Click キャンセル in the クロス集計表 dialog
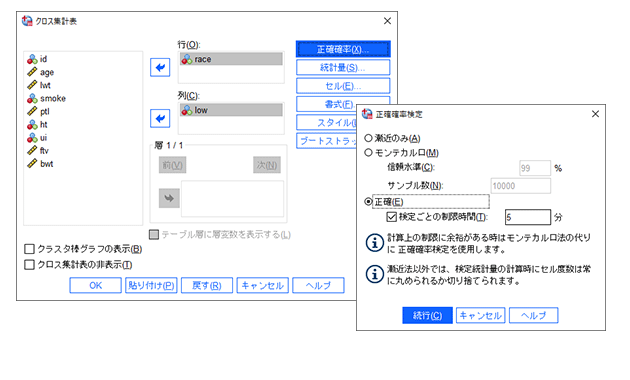The height and width of the screenshot is (380, 630). (263, 286)
